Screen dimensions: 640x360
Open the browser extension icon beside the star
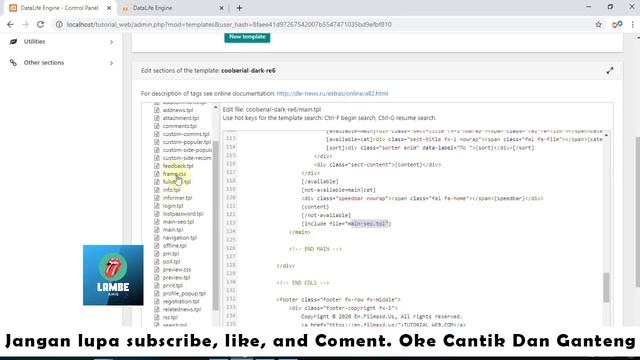tap(617, 24)
